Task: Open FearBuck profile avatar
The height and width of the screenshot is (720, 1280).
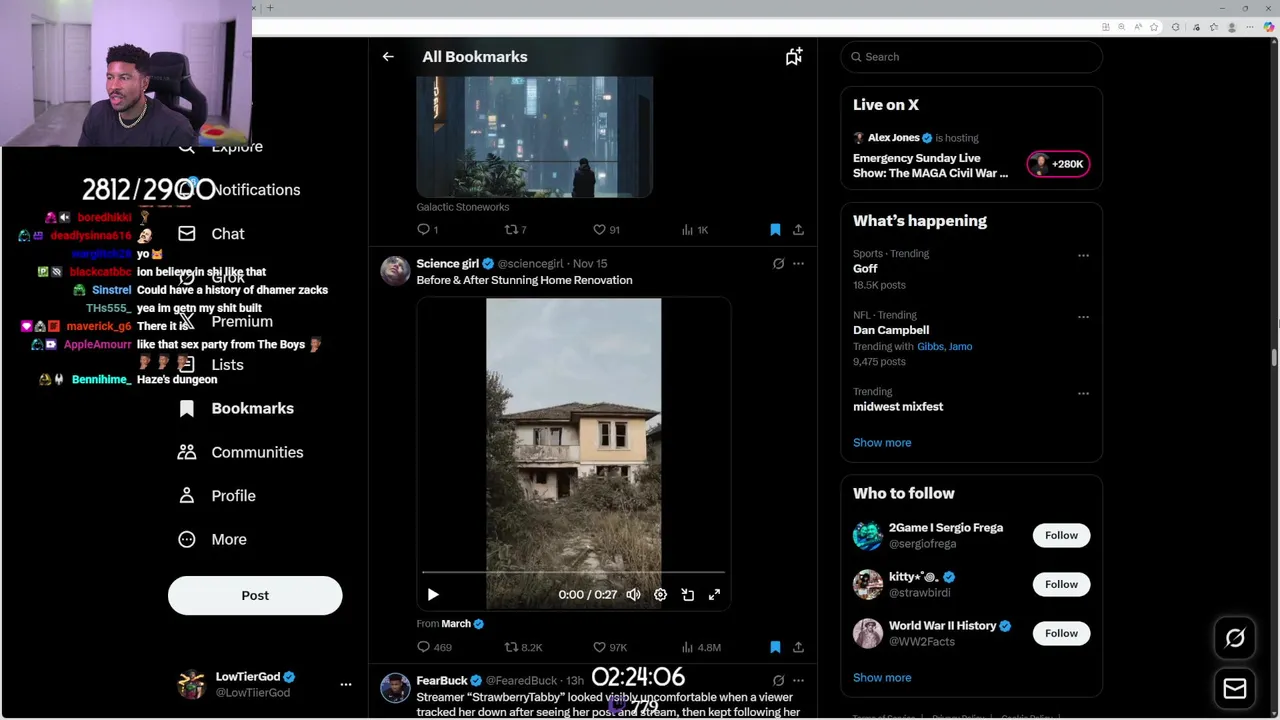Action: 395,688
